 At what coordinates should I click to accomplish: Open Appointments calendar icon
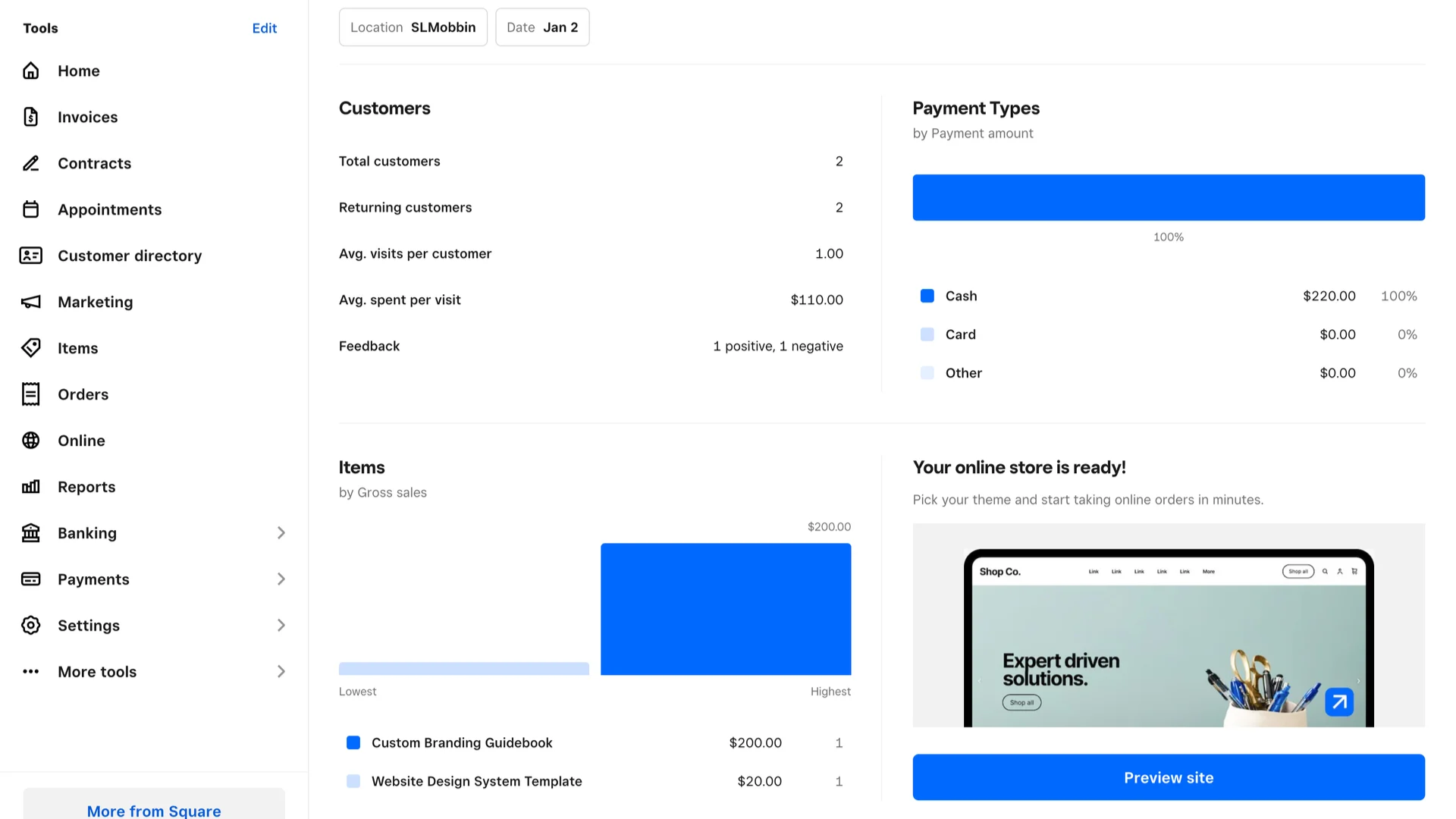click(x=30, y=209)
